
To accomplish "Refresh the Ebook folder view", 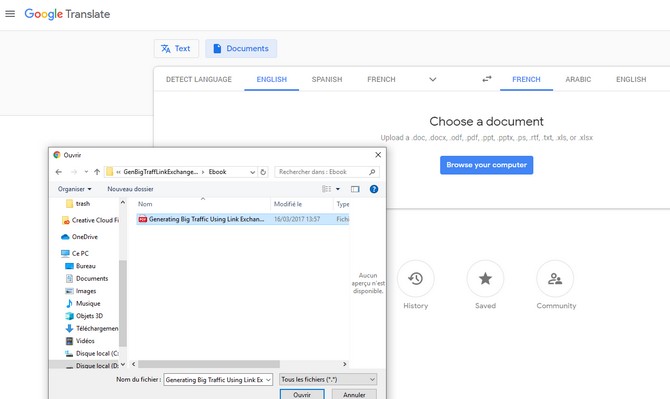I will pyautogui.click(x=263, y=172).
